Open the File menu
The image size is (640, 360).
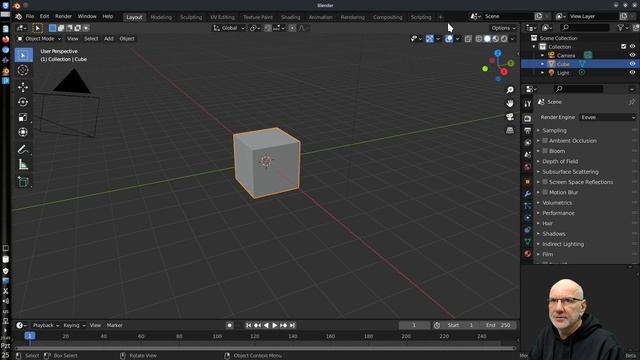coord(30,16)
